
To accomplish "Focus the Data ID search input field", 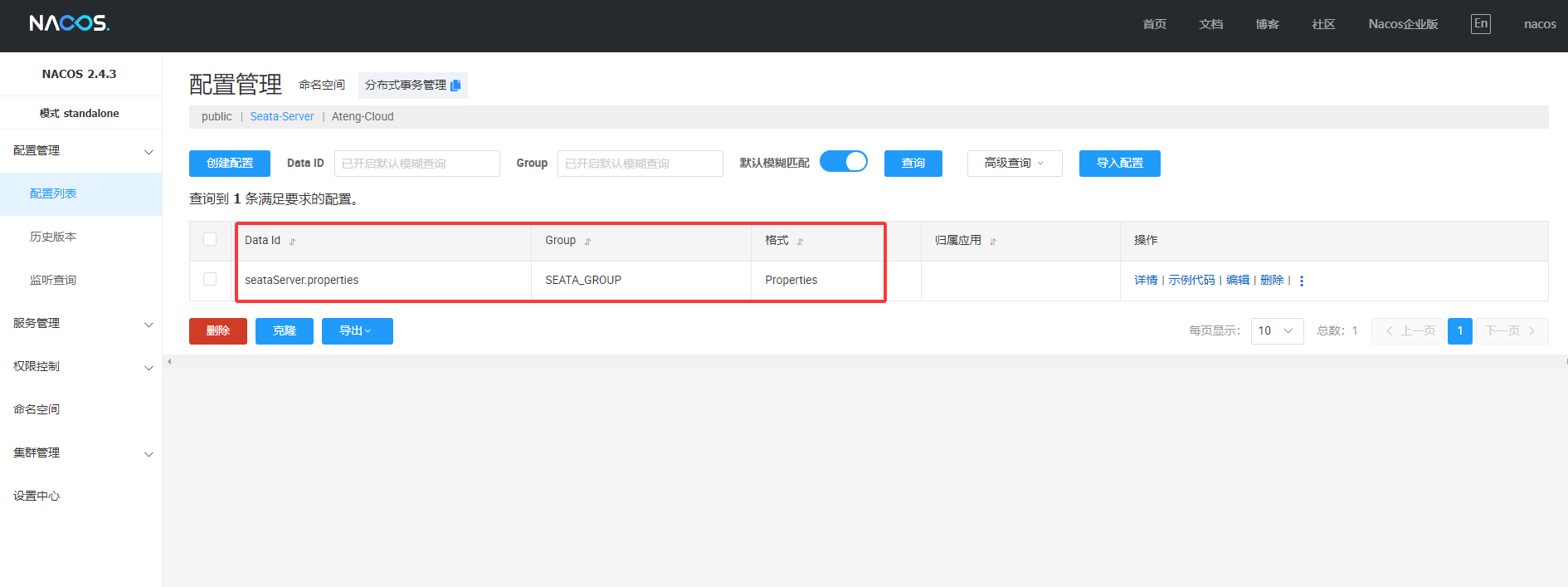I will coord(416,164).
